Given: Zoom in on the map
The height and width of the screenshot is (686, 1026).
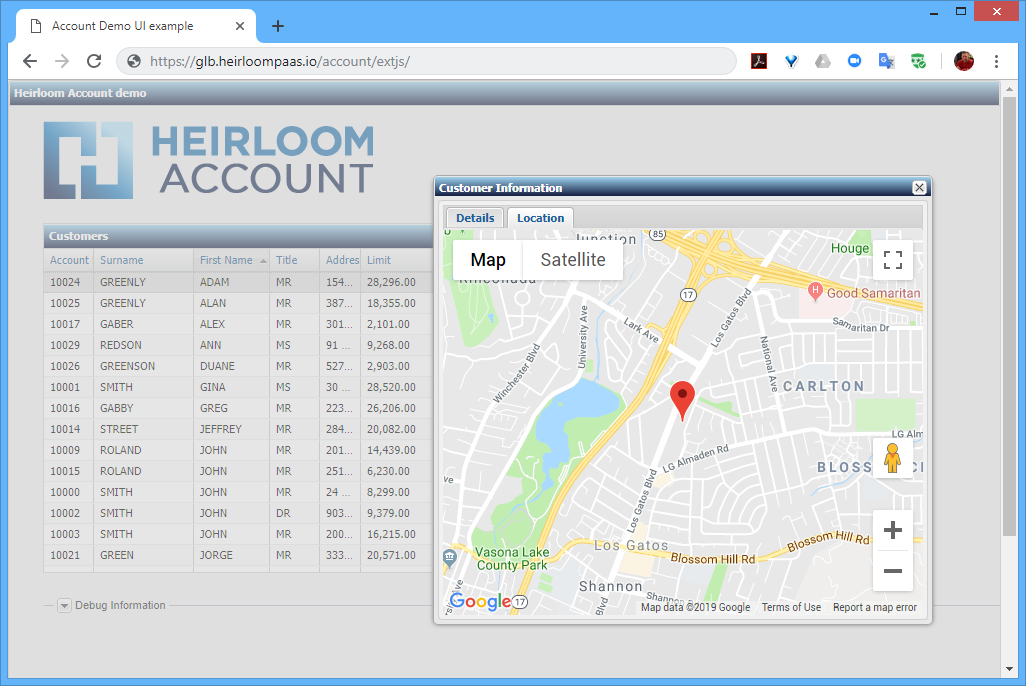Looking at the screenshot, I should pyautogui.click(x=893, y=530).
